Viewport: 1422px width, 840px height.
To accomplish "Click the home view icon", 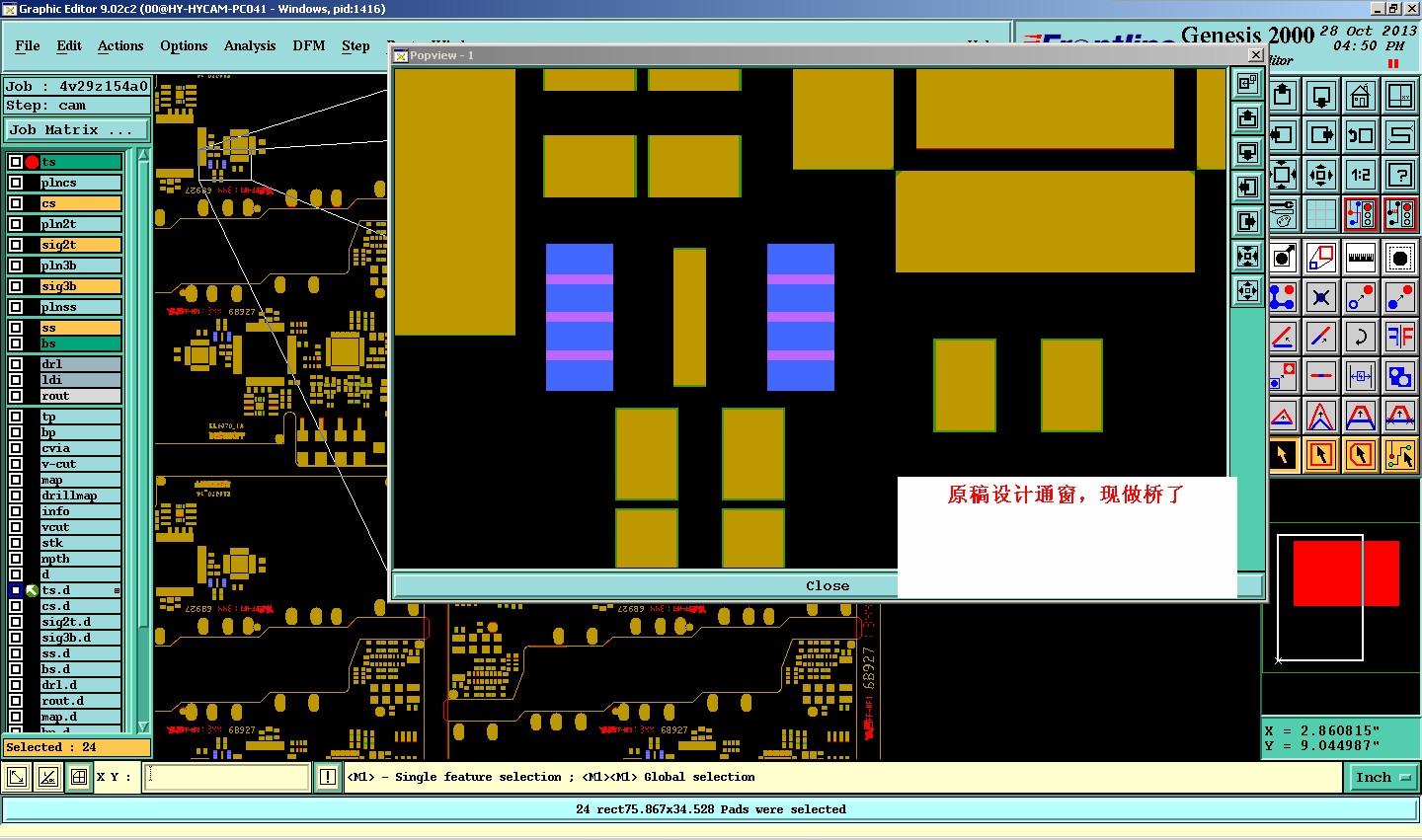I will (1361, 96).
